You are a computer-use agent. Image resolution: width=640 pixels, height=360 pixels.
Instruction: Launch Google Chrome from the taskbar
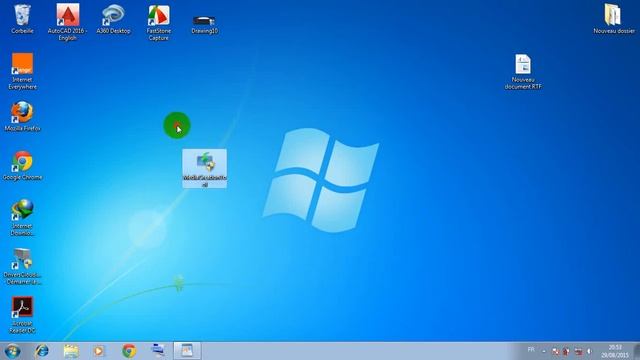coord(129,351)
